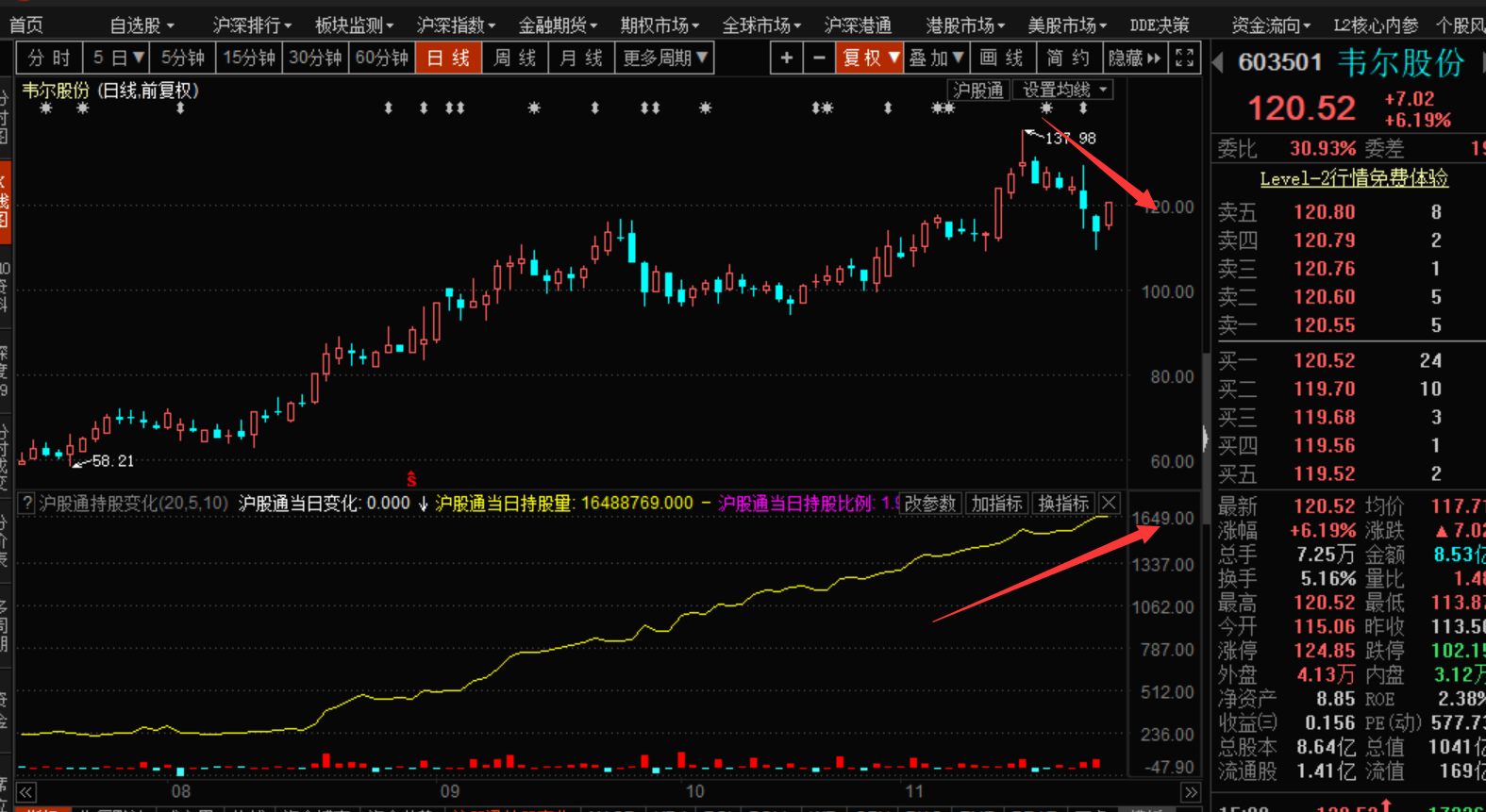1486x812 pixels.
Task: Click the 画线 drawing button
Action: [x=1001, y=58]
